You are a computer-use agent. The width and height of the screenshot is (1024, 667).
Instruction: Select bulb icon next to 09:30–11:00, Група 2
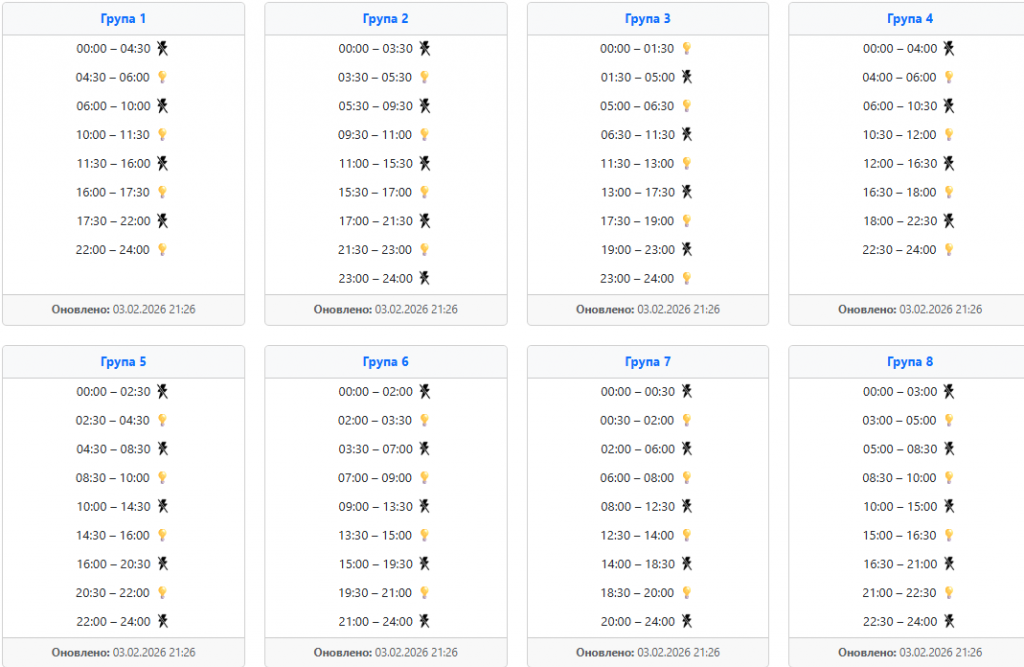point(424,135)
